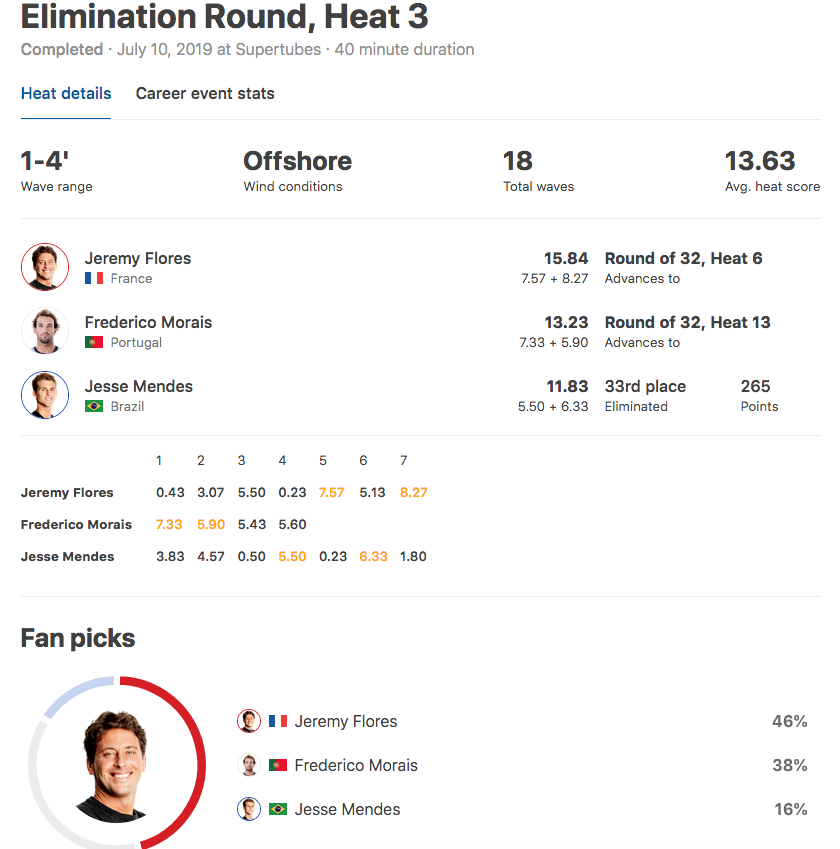840x849 pixels.
Task: Click Jesse Mendes small avatar in Fan picks
Action: 249,809
